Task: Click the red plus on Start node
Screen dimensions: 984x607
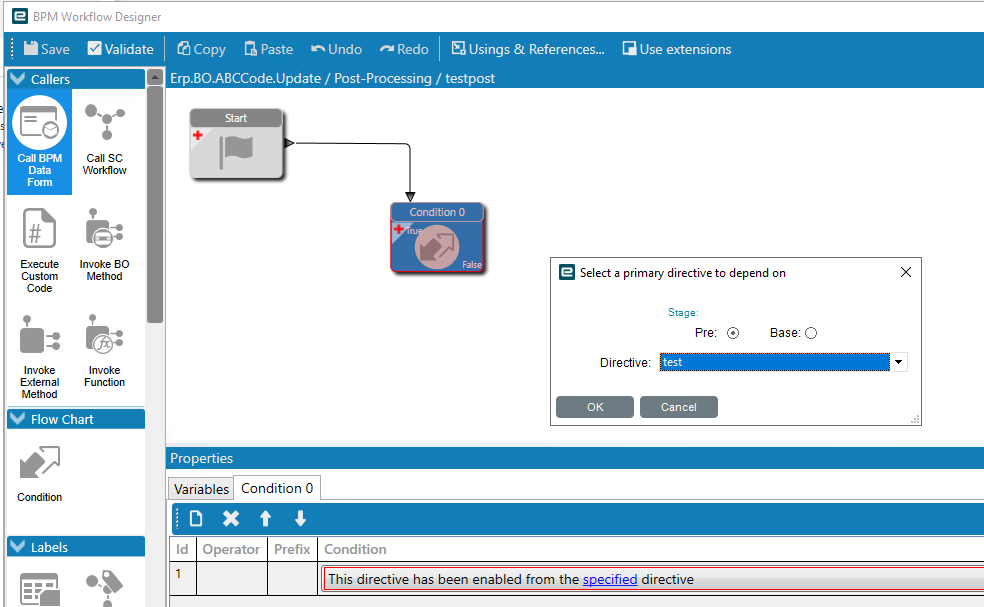Action: [x=198, y=135]
